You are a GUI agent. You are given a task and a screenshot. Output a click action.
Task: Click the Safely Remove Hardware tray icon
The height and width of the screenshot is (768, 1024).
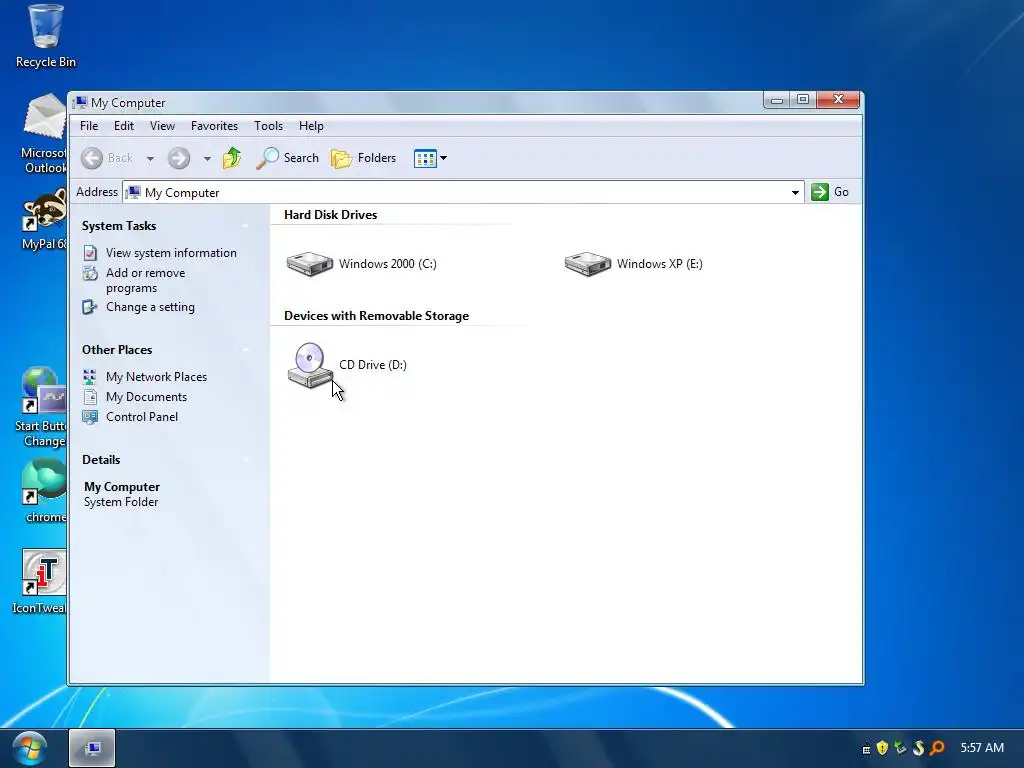tap(901, 748)
